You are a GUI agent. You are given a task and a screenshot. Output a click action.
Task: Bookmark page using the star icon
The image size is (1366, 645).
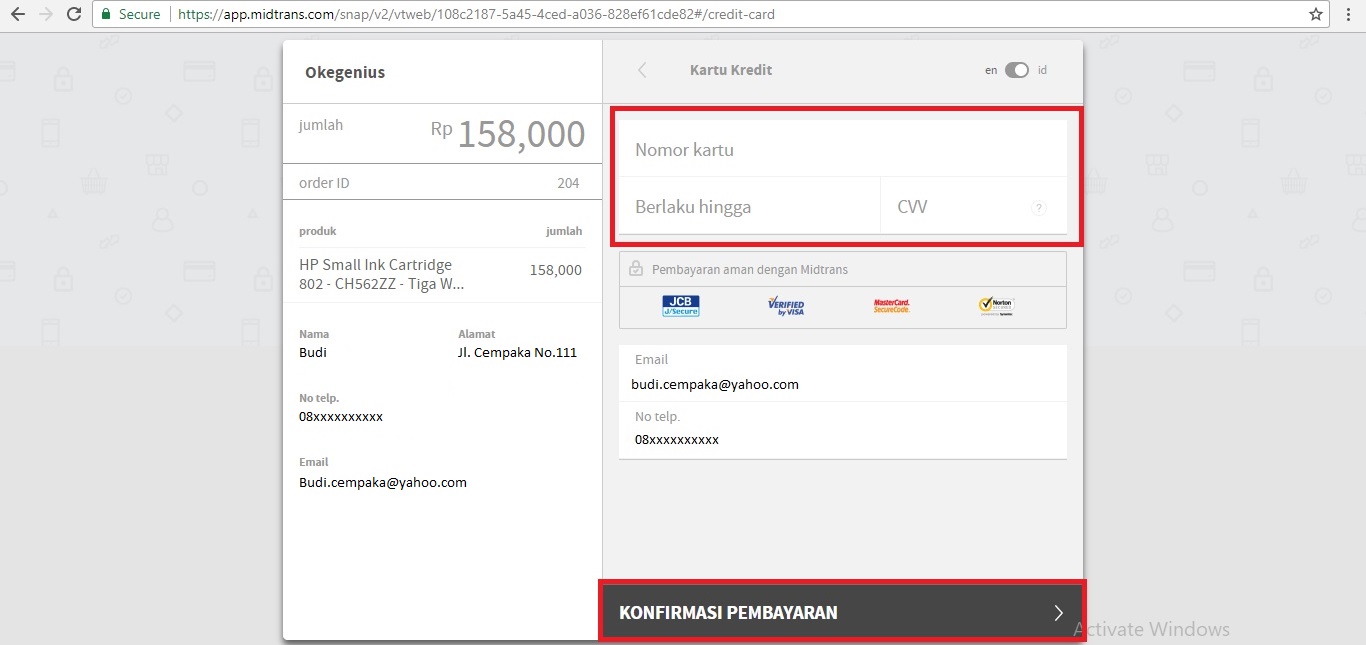pyautogui.click(x=1316, y=15)
